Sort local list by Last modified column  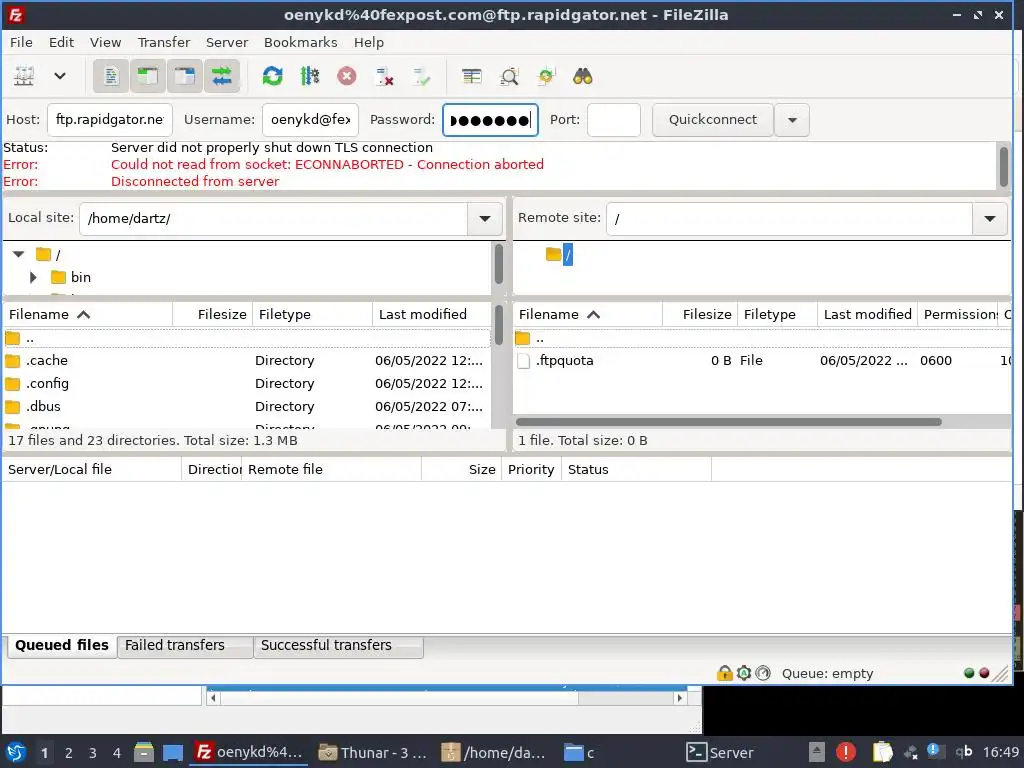tap(431, 314)
